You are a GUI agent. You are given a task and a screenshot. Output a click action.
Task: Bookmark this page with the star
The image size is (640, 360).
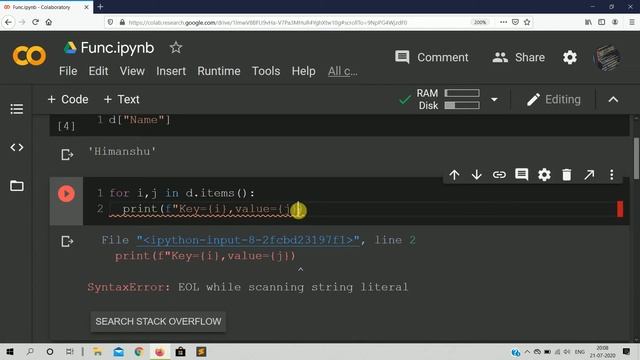pyautogui.click(x=527, y=22)
